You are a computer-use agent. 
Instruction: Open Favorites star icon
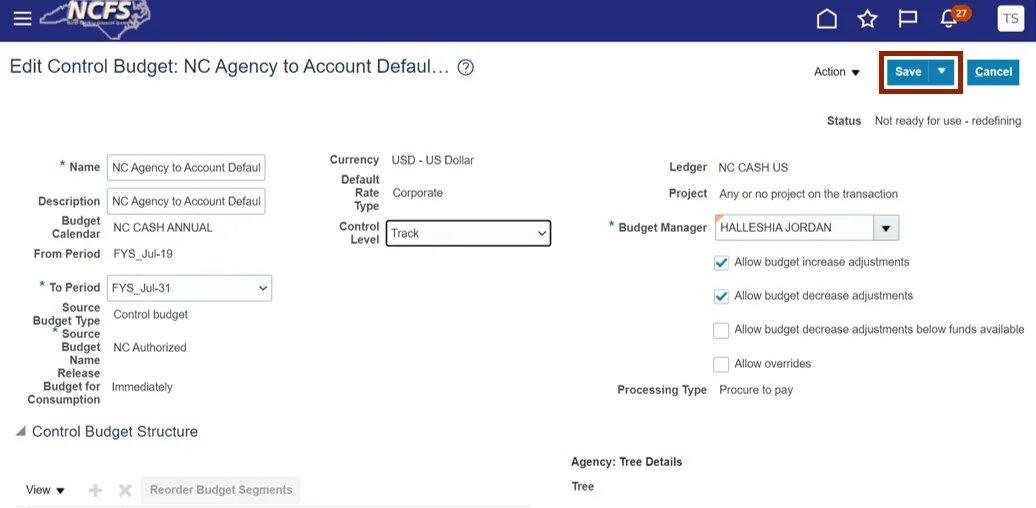click(x=867, y=19)
